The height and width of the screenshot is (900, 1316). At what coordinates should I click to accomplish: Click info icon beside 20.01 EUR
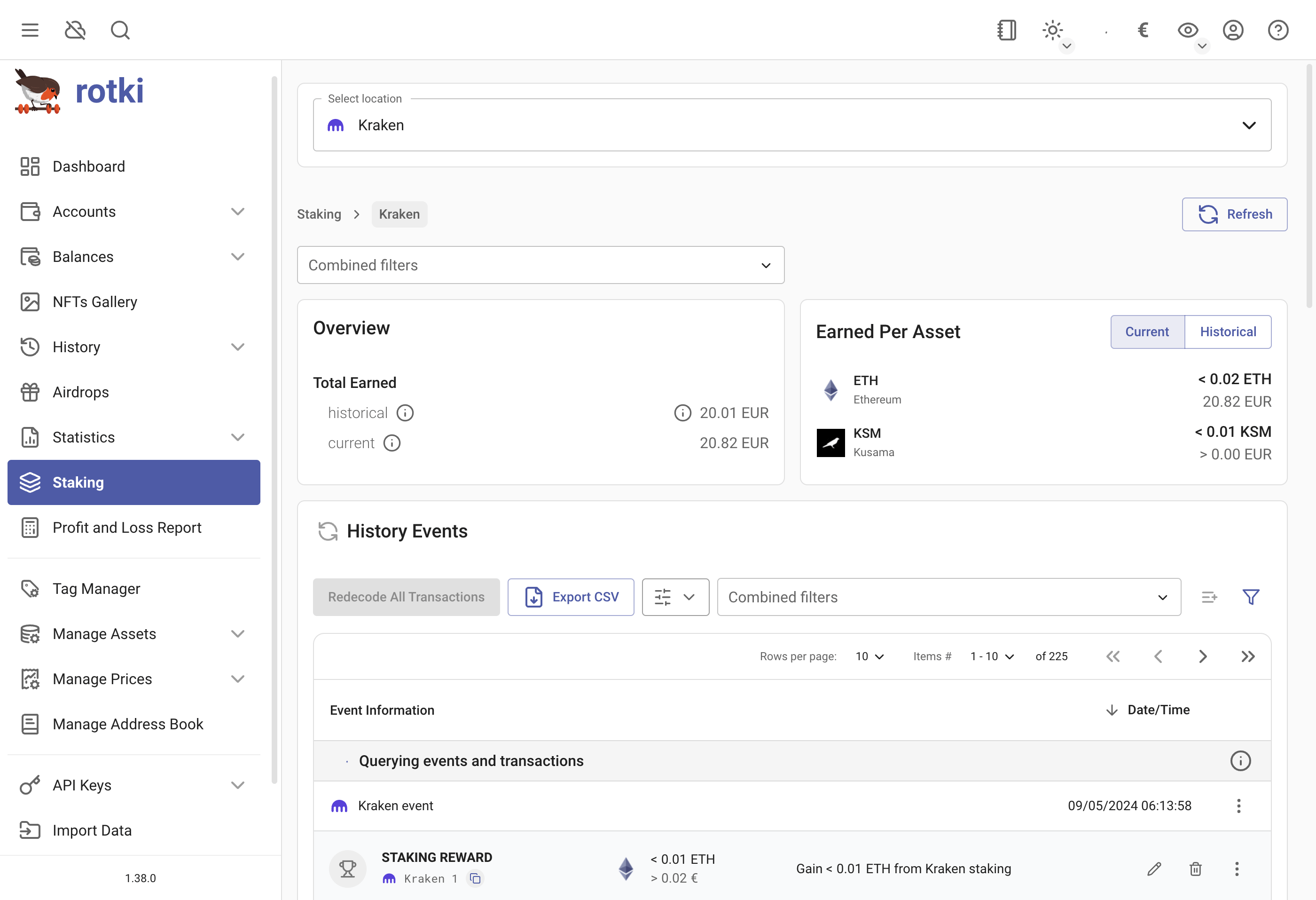[x=682, y=413]
